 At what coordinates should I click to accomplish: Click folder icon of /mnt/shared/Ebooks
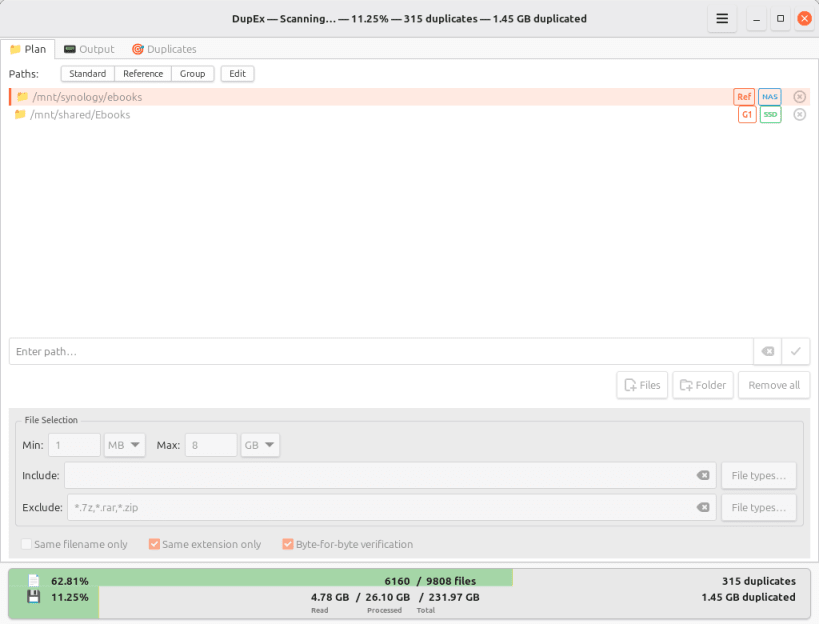coord(20,114)
